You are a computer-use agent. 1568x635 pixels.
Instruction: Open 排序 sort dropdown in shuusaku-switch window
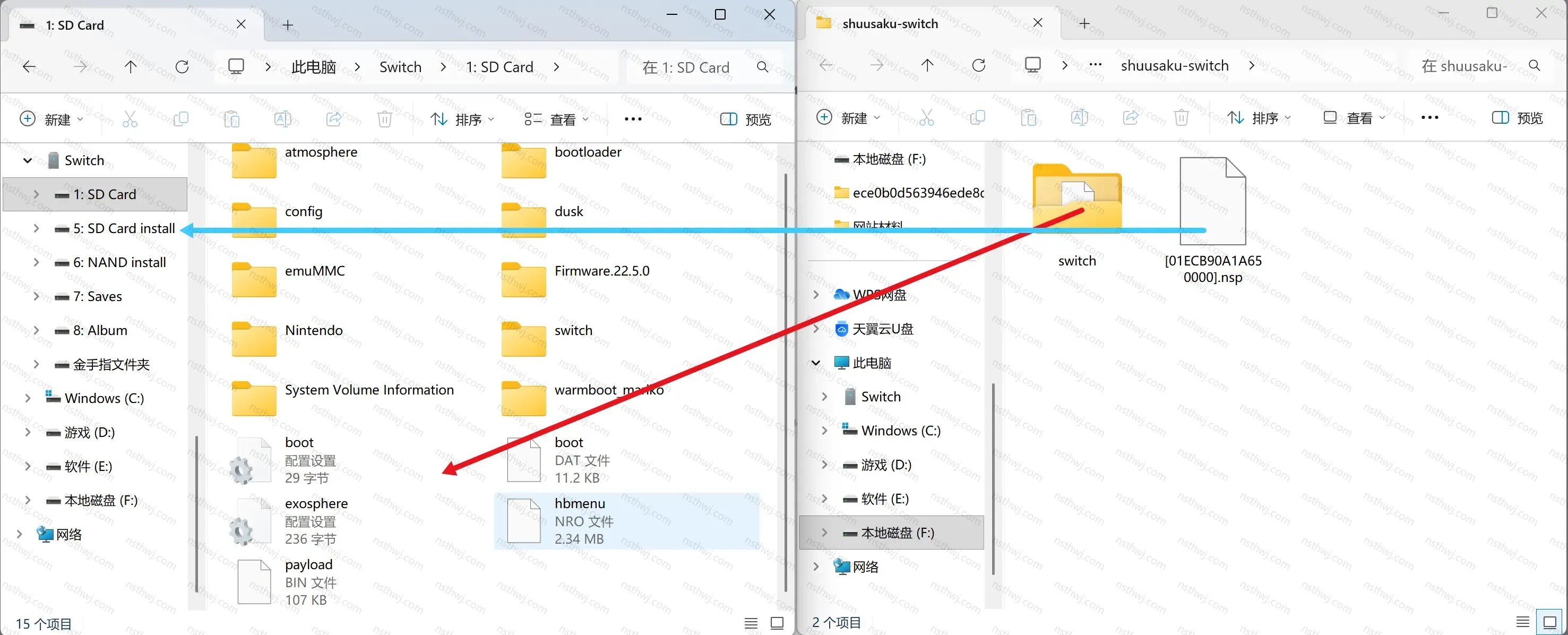[1259, 117]
